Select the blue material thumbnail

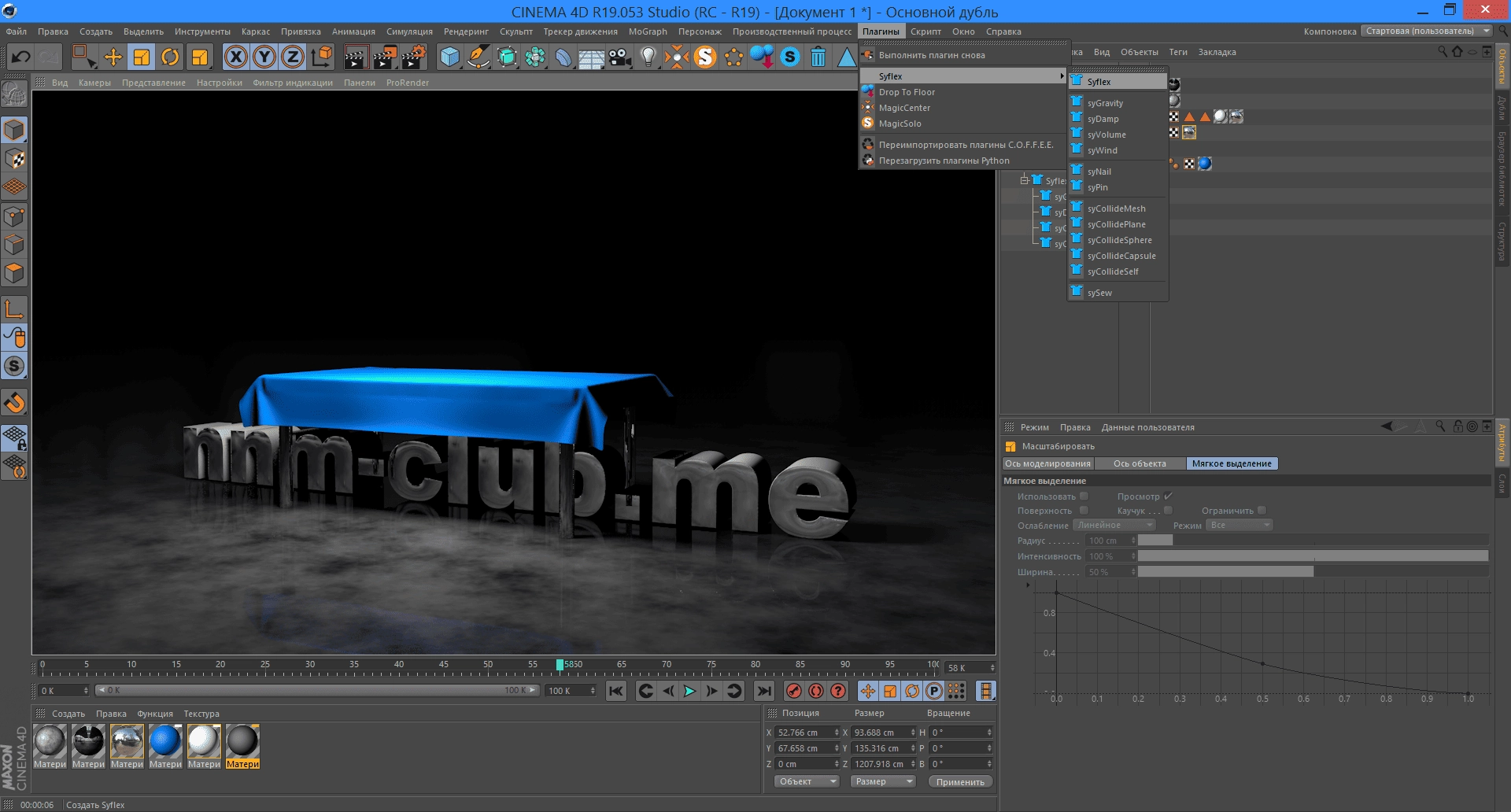pos(165,741)
